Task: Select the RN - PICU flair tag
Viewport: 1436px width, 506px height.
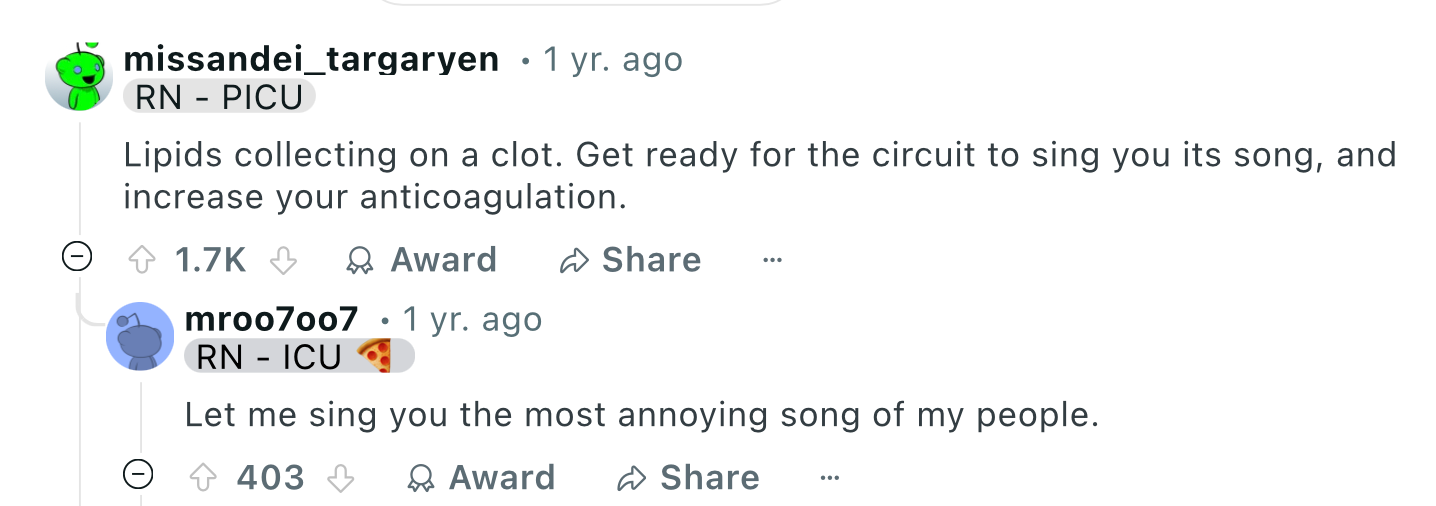Action: coord(219,97)
